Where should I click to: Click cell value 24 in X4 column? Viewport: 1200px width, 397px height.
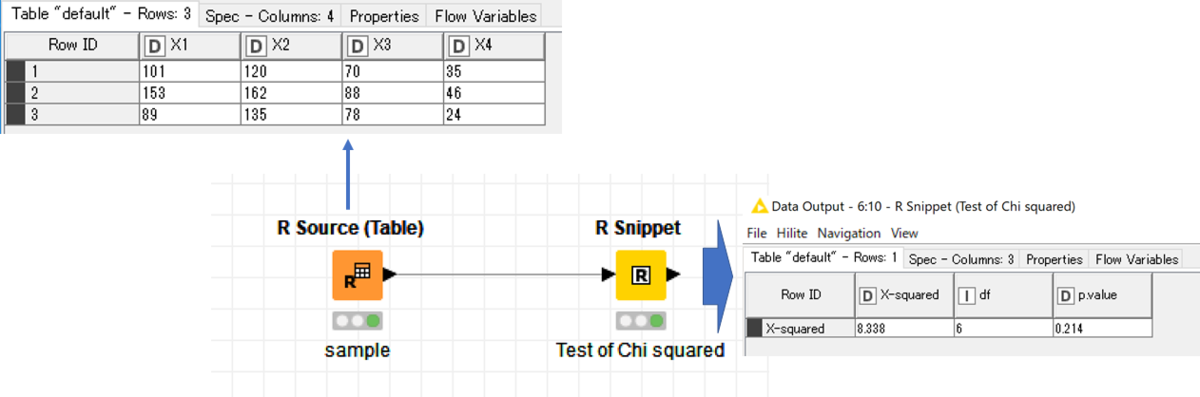[493, 114]
